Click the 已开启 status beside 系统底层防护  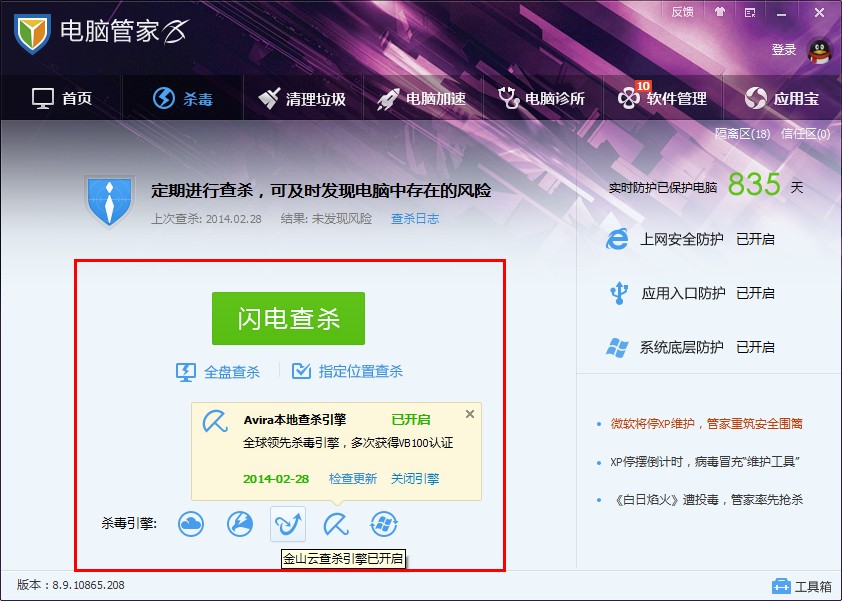[755, 347]
